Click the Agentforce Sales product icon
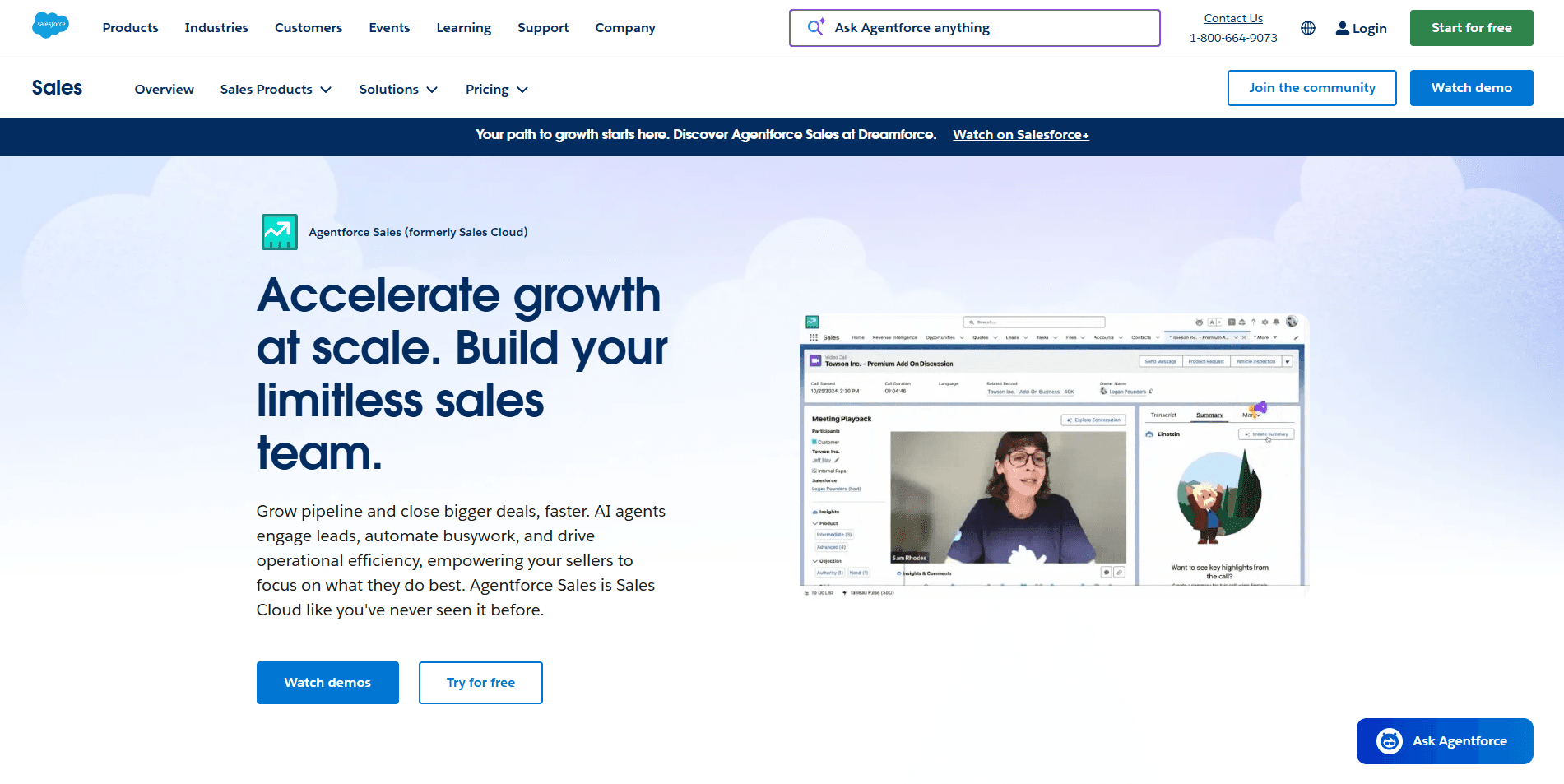The width and height of the screenshot is (1564, 784). (280, 232)
